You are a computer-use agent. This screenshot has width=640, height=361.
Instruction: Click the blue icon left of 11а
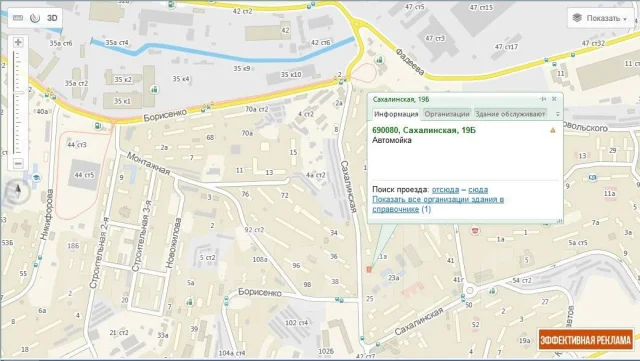[x=592, y=177]
